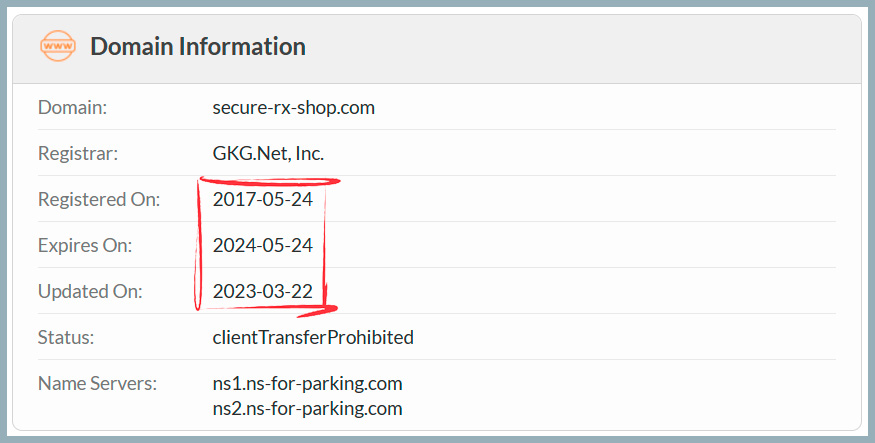The width and height of the screenshot is (875, 443).
Task: Click the 2023-03-22 updated date
Action: coord(263,291)
